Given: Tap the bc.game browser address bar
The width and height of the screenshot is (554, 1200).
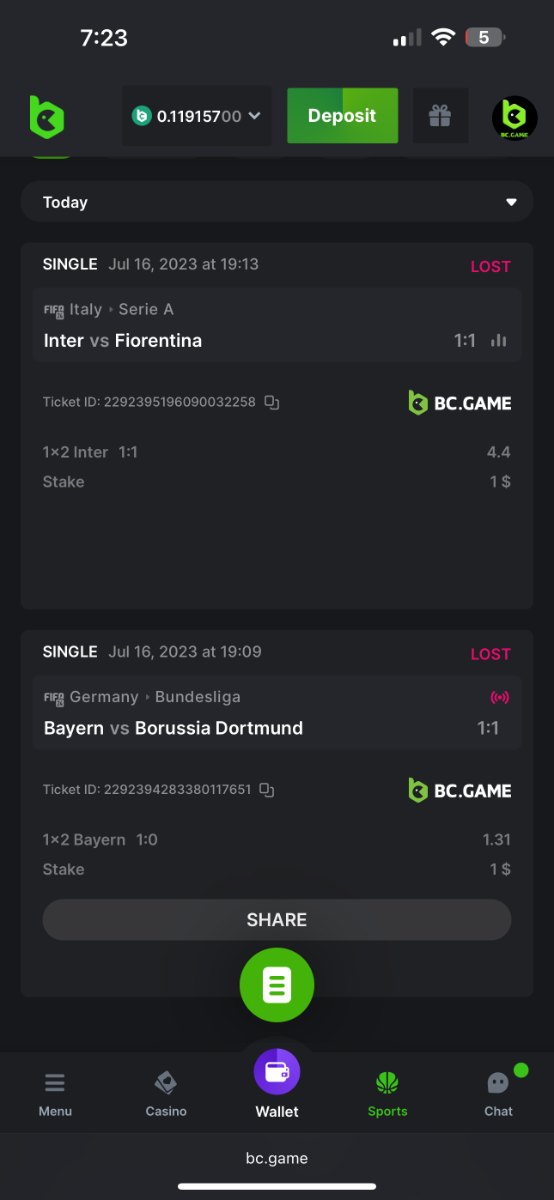Looking at the screenshot, I should tap(277, 1159).
